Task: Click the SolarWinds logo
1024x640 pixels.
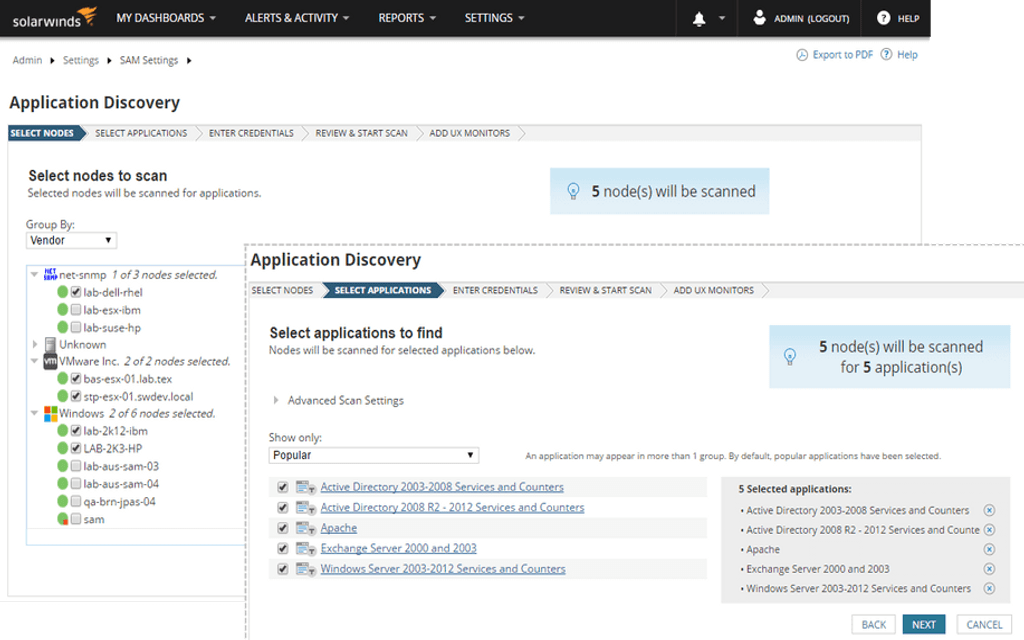Action: [52, 17]
